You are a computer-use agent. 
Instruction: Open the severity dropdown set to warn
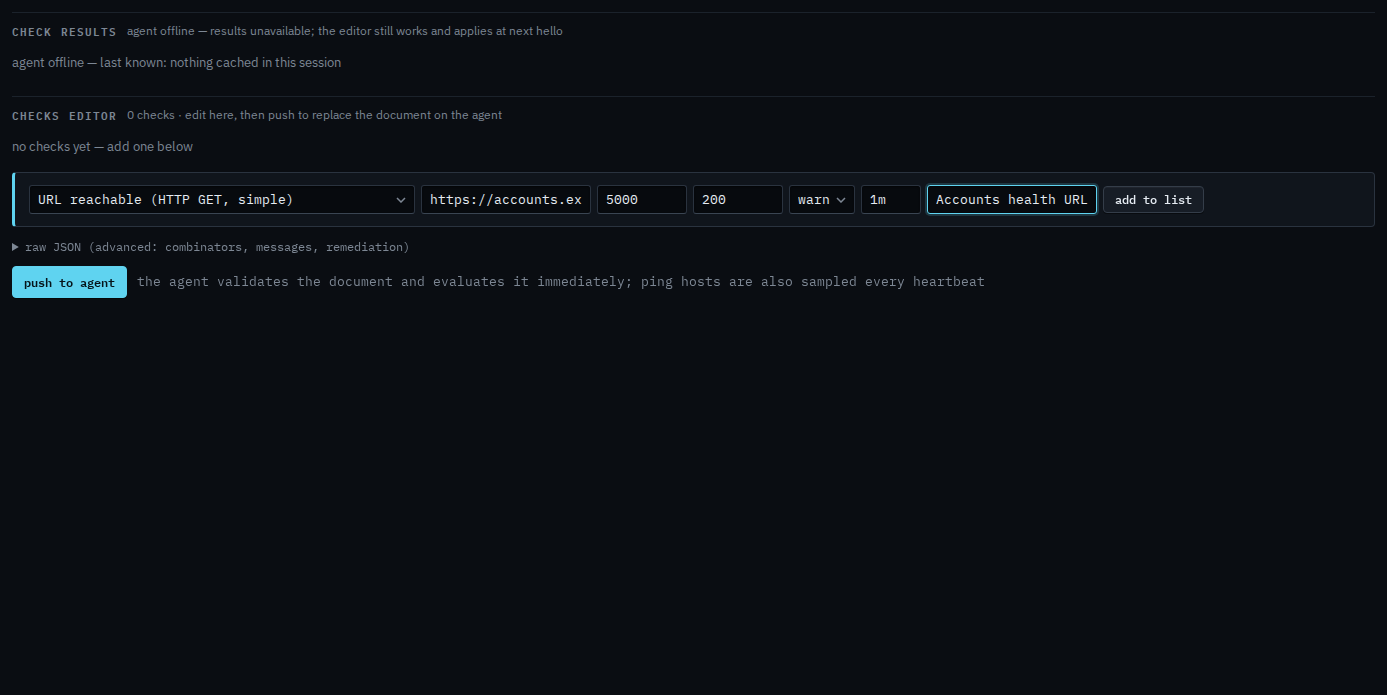822,199
